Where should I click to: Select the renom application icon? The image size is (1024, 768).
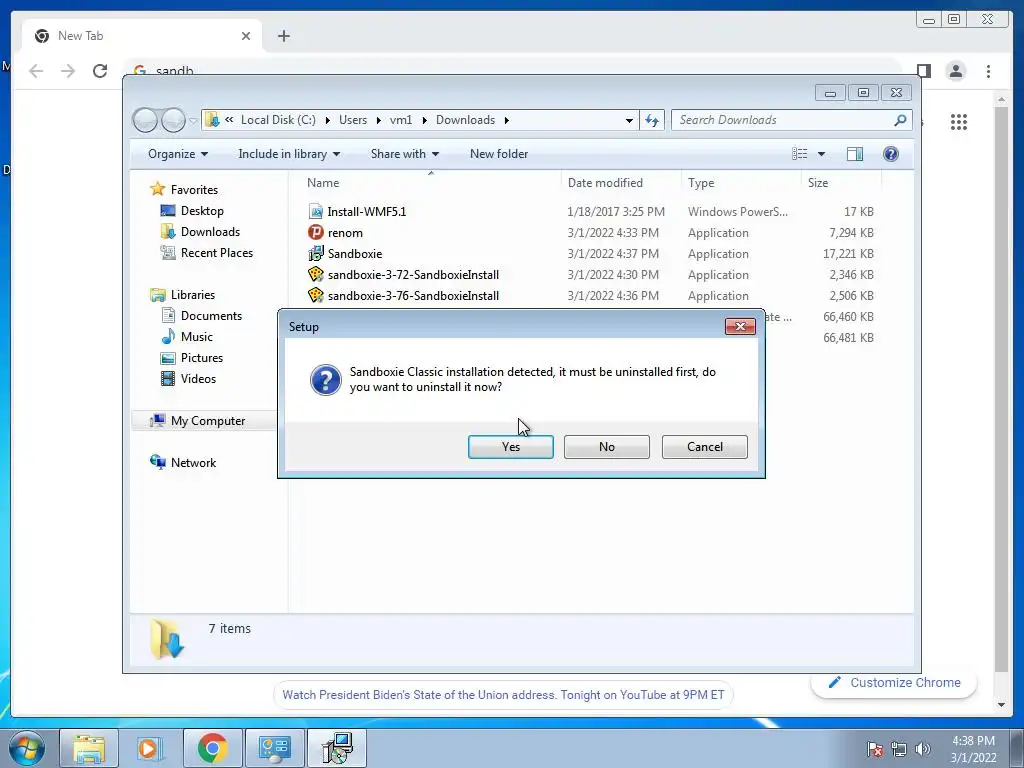click(x=316, y=232)
